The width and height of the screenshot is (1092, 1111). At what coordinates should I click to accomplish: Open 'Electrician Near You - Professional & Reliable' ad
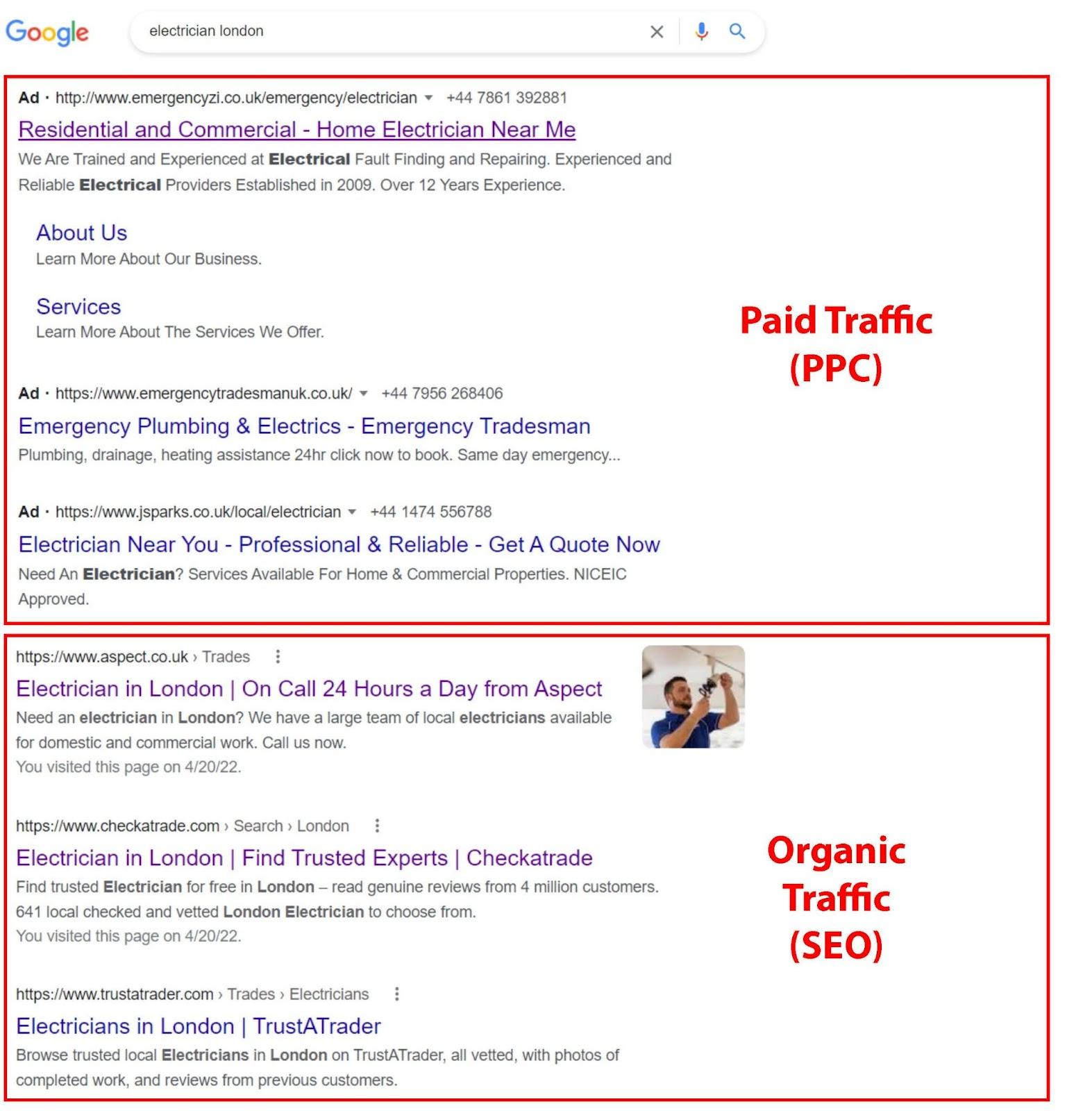(339, 544)
